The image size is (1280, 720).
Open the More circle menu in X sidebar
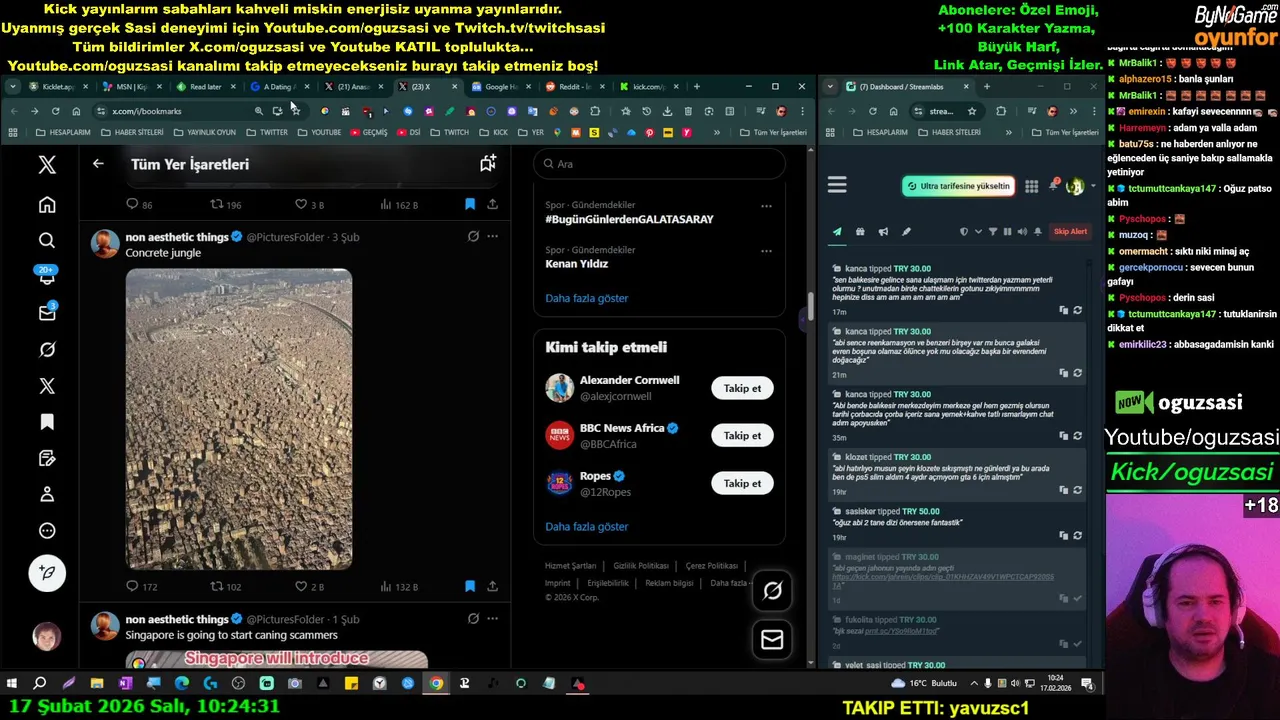click(47, 531)
